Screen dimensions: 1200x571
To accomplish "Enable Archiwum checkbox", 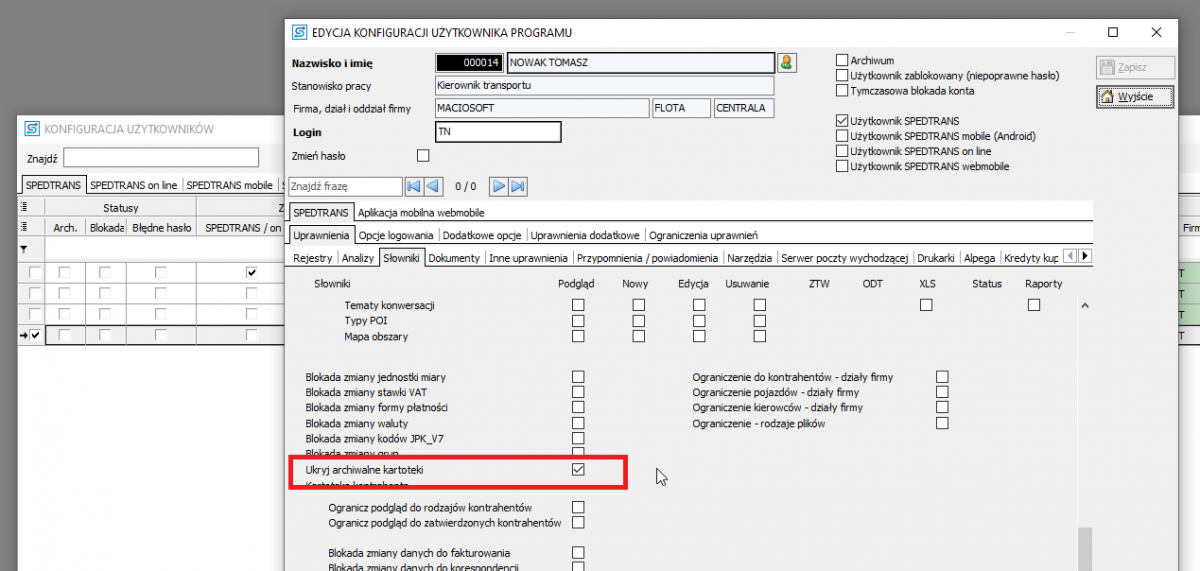I will point(842,60).
